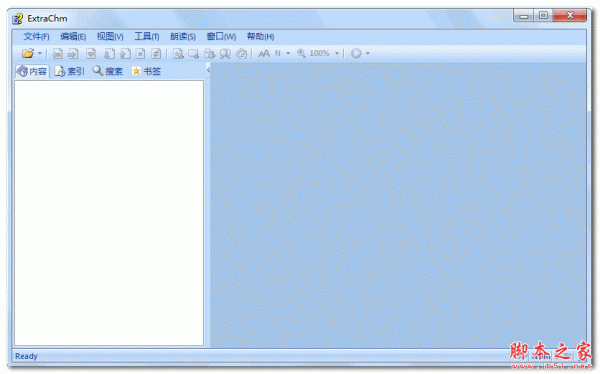Viewport: 600px width, 374px height.
Task: Switch to the 内容 tab
Action: click(33, 71)
